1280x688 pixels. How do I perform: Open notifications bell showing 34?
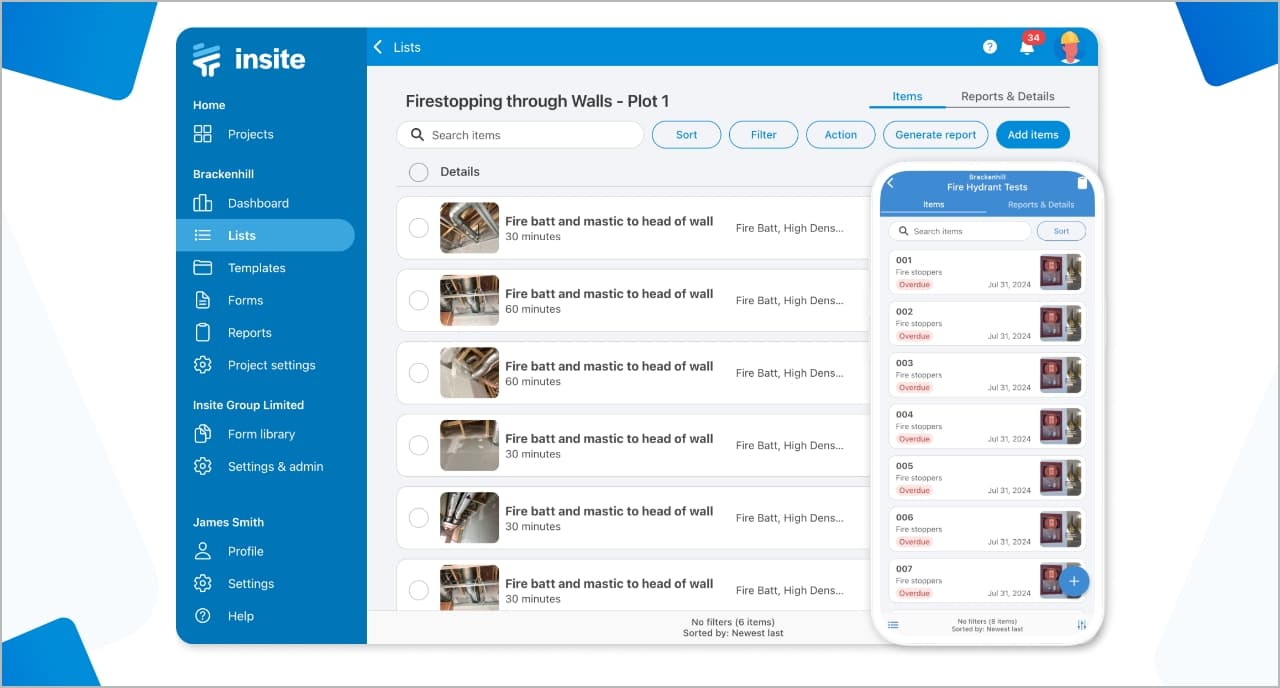[1028, 46]
